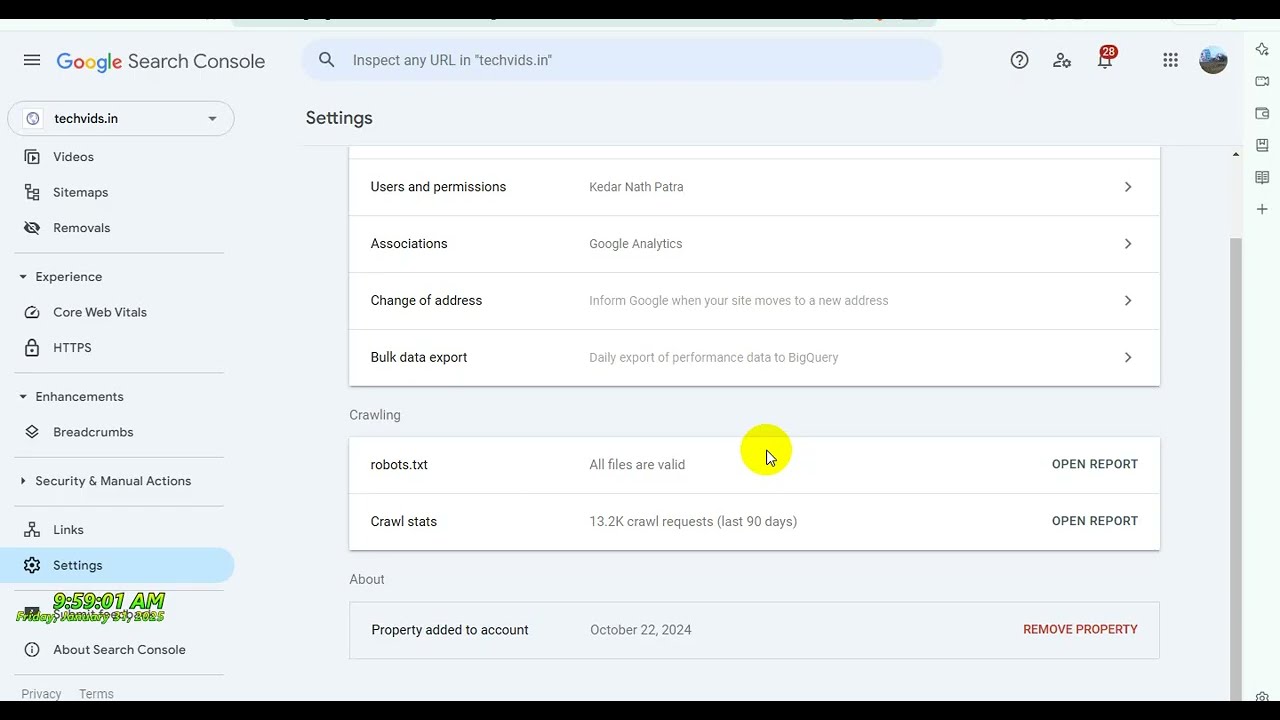Open the hamburger main menu
Image resolution: width=1280 pixels, height=720 pixels.
32,60
